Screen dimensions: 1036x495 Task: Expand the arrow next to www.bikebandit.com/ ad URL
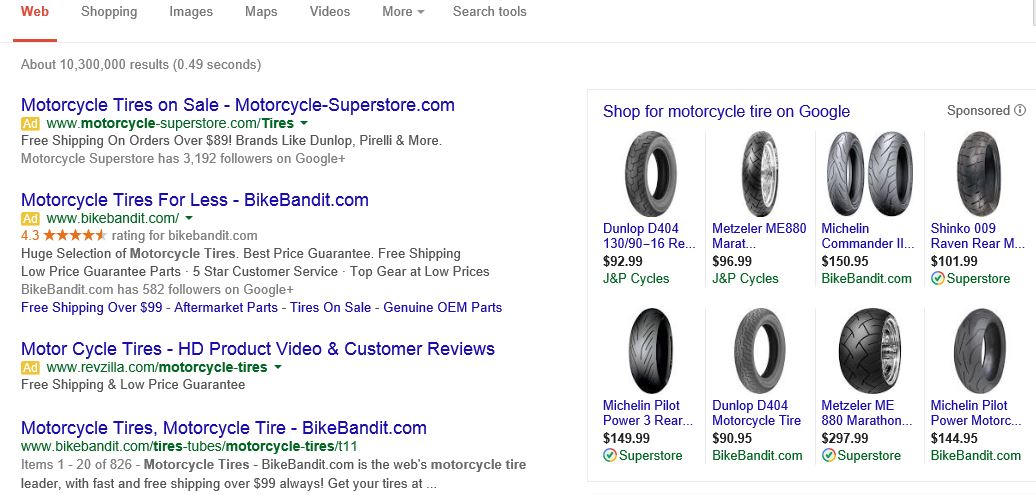click(x=189, y=218)
